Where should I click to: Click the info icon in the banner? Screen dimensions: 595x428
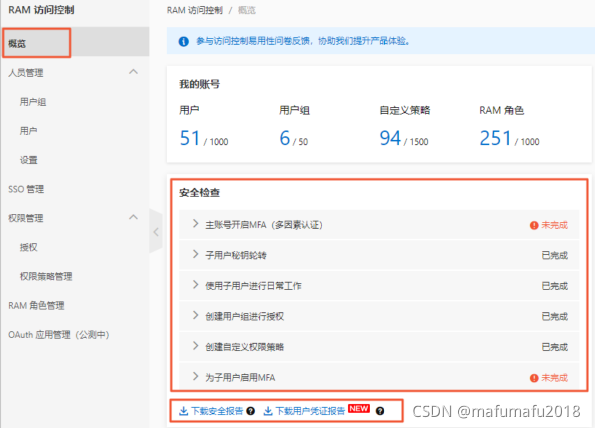[184, 41]
